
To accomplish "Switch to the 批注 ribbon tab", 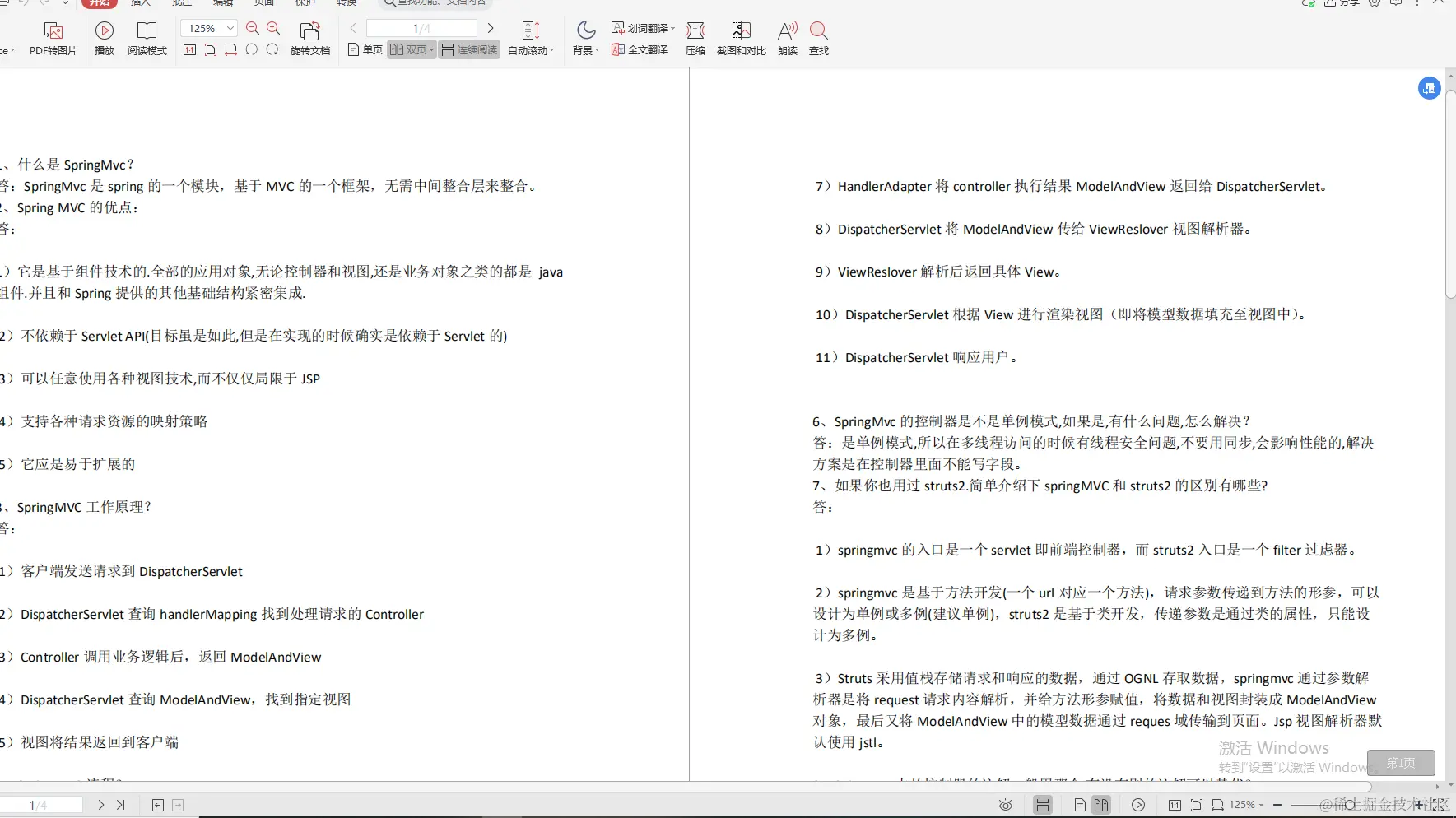I will point(182,2).
